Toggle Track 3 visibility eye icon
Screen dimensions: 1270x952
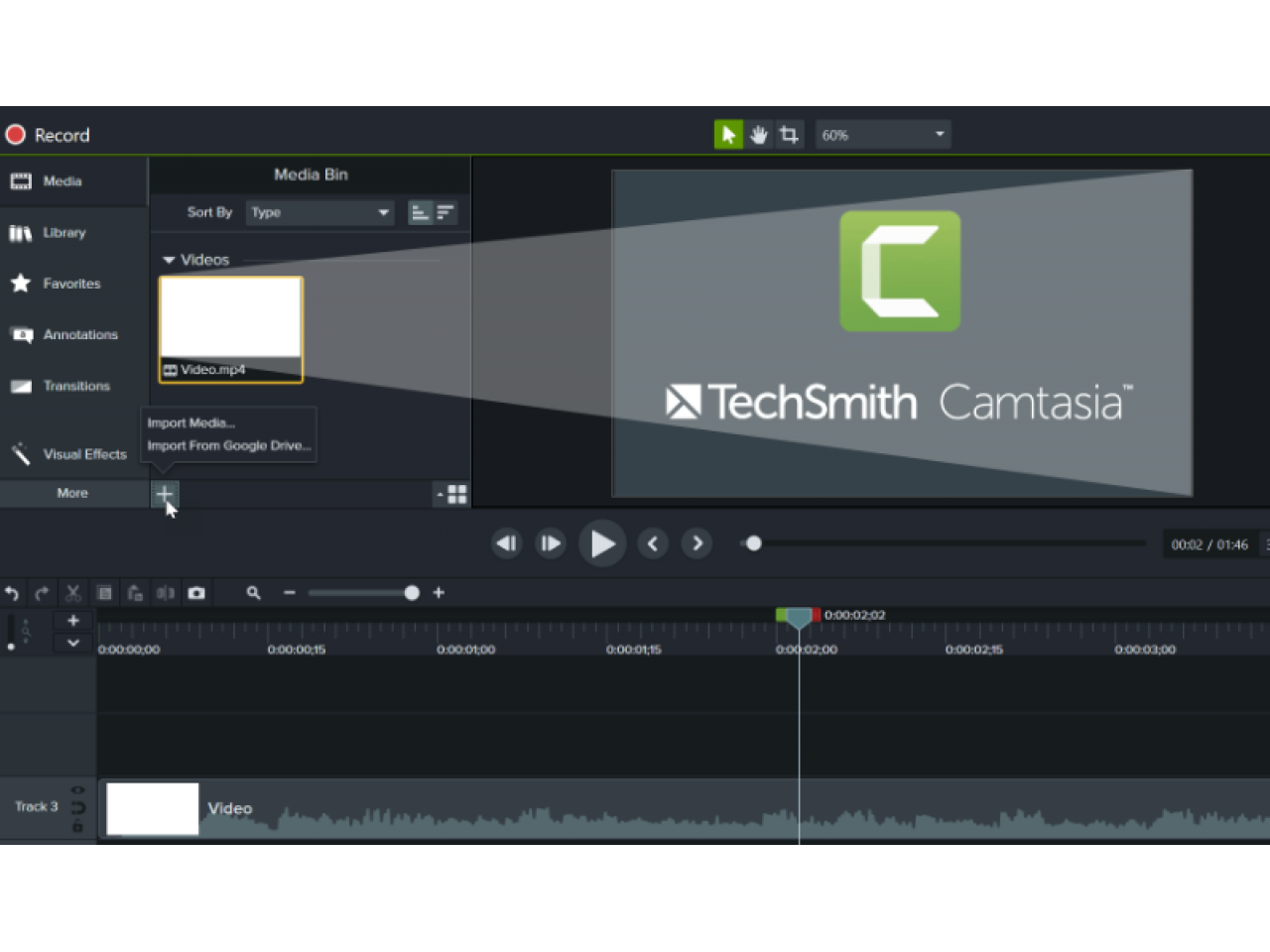pos(77,790)
